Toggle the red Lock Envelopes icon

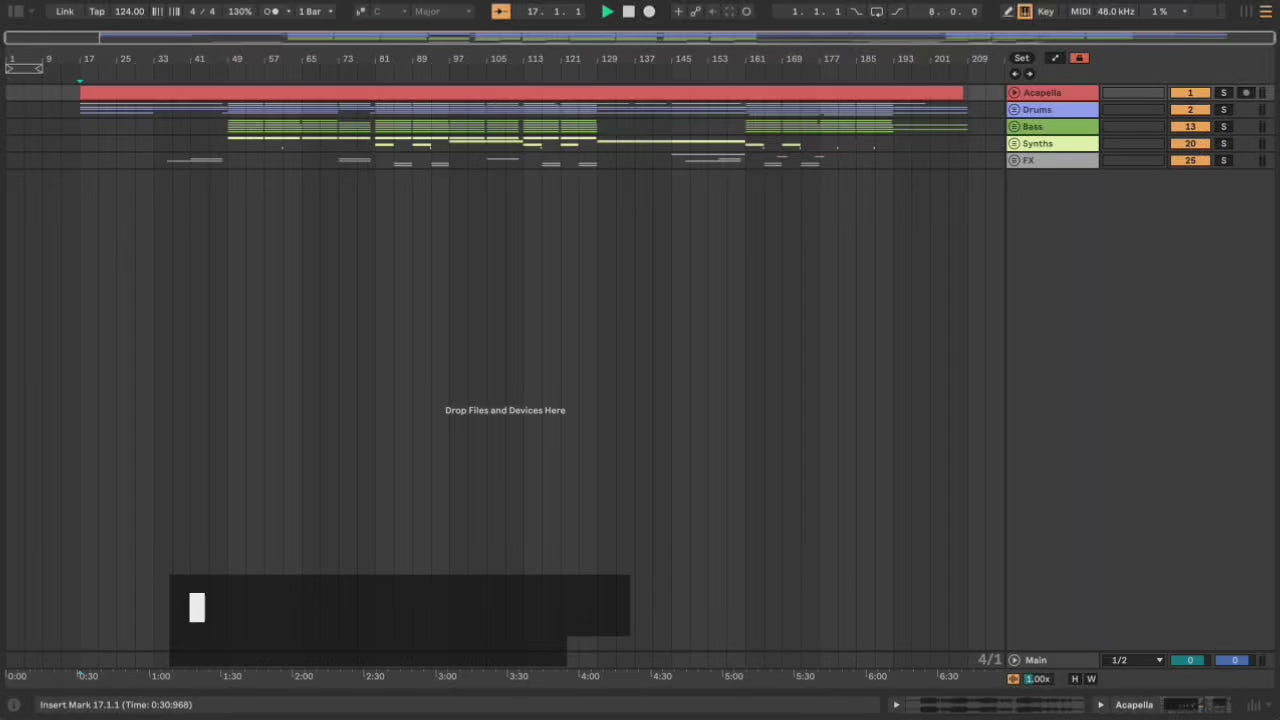[1079, 58]
